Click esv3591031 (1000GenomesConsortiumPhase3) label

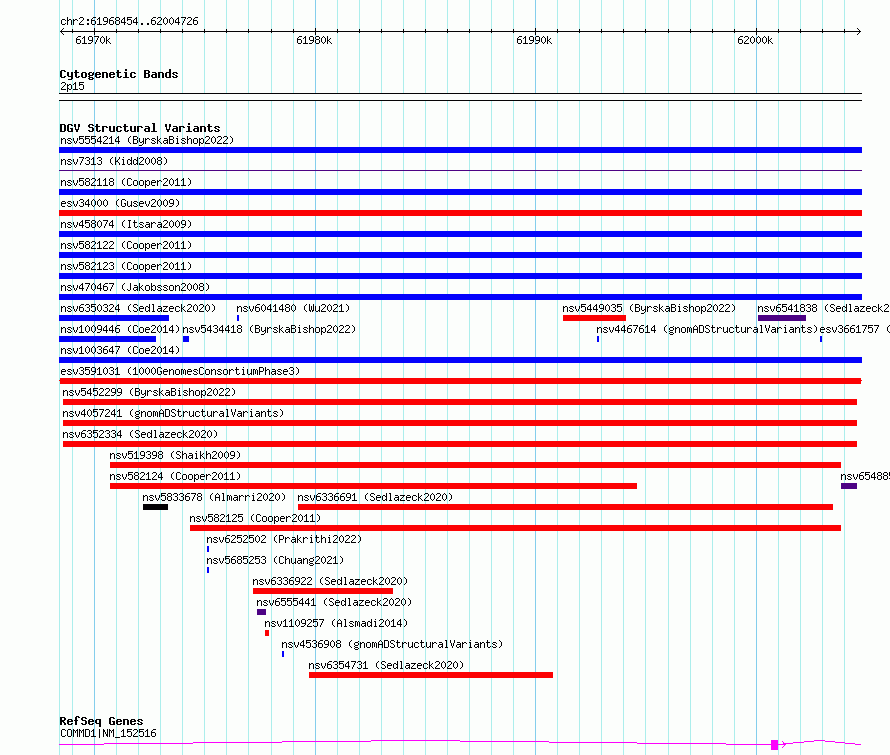point(180,371)
